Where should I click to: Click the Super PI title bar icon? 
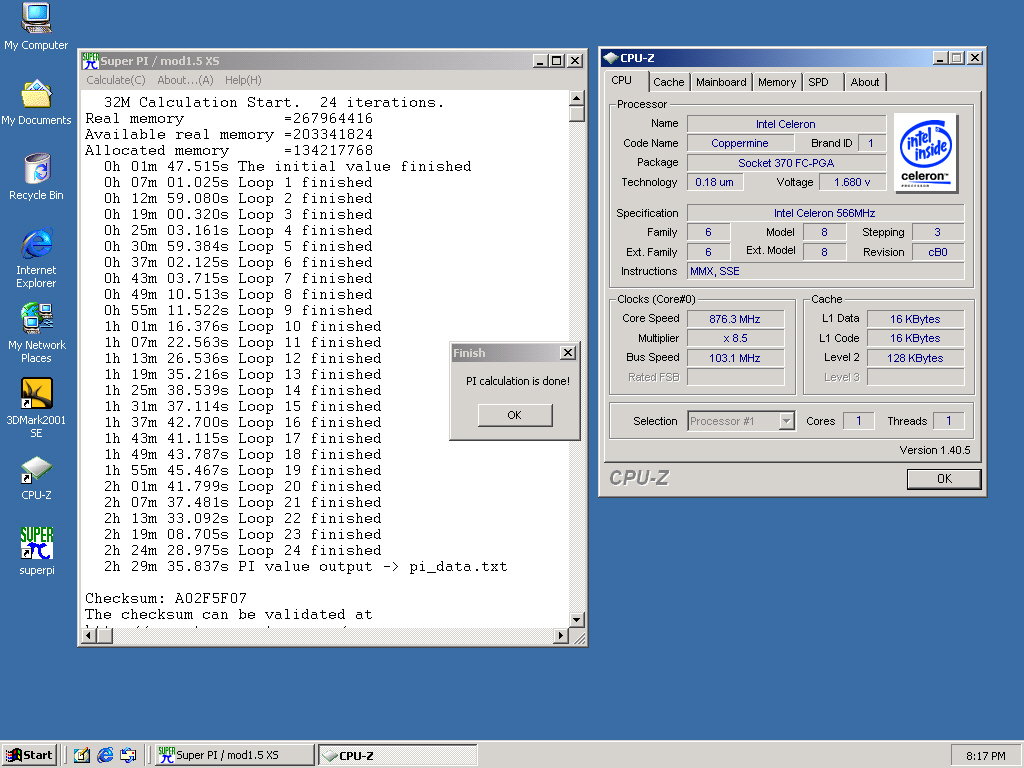(x=90, y=60)
